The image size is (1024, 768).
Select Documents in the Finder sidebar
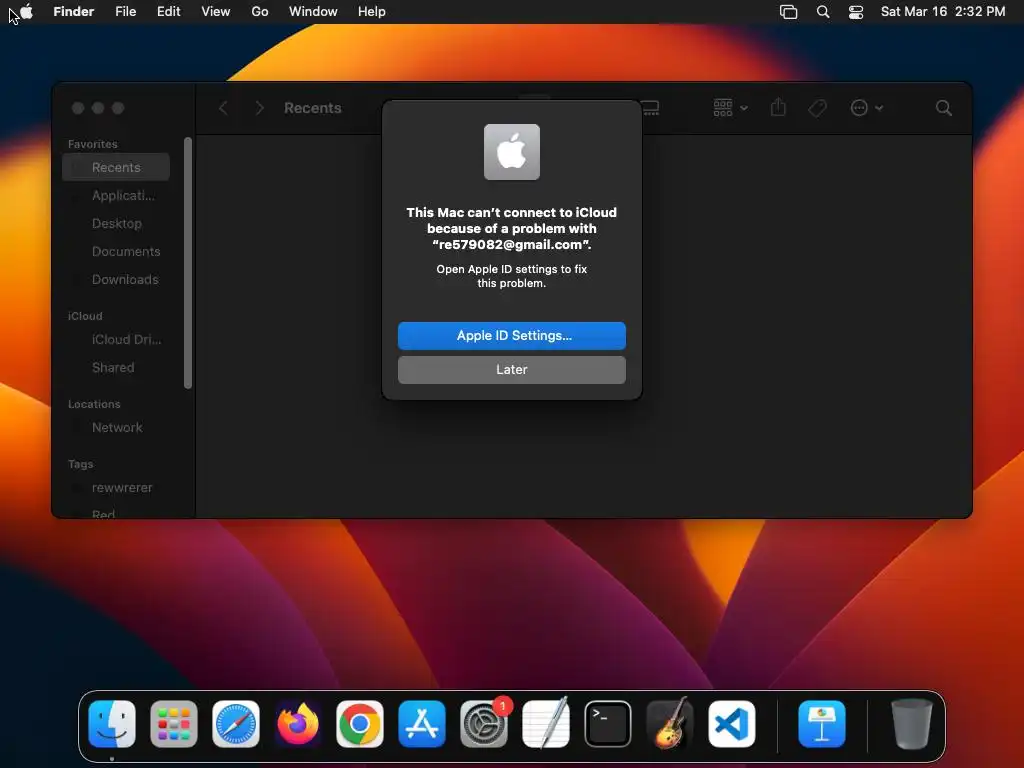pyautogui.click(x=116, y=251)
